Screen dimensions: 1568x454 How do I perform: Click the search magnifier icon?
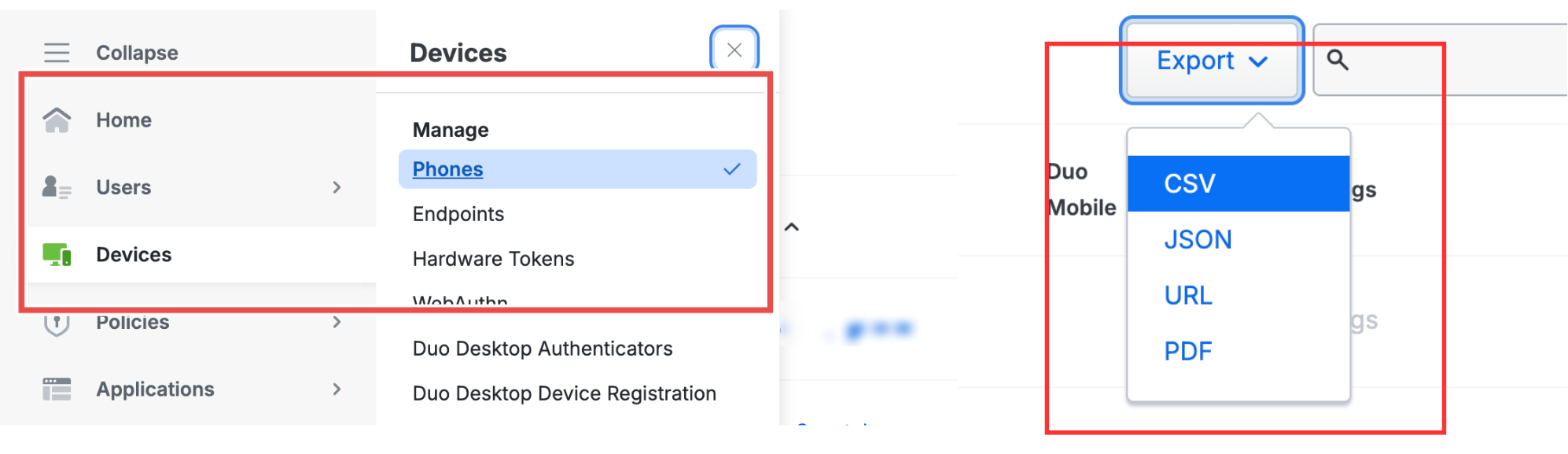coord(1338,60)
